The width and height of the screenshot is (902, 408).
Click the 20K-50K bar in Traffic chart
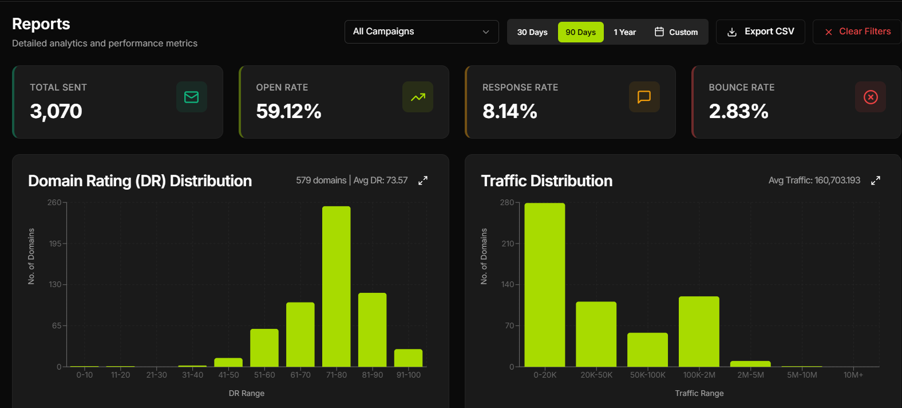(x=596, y=334)
